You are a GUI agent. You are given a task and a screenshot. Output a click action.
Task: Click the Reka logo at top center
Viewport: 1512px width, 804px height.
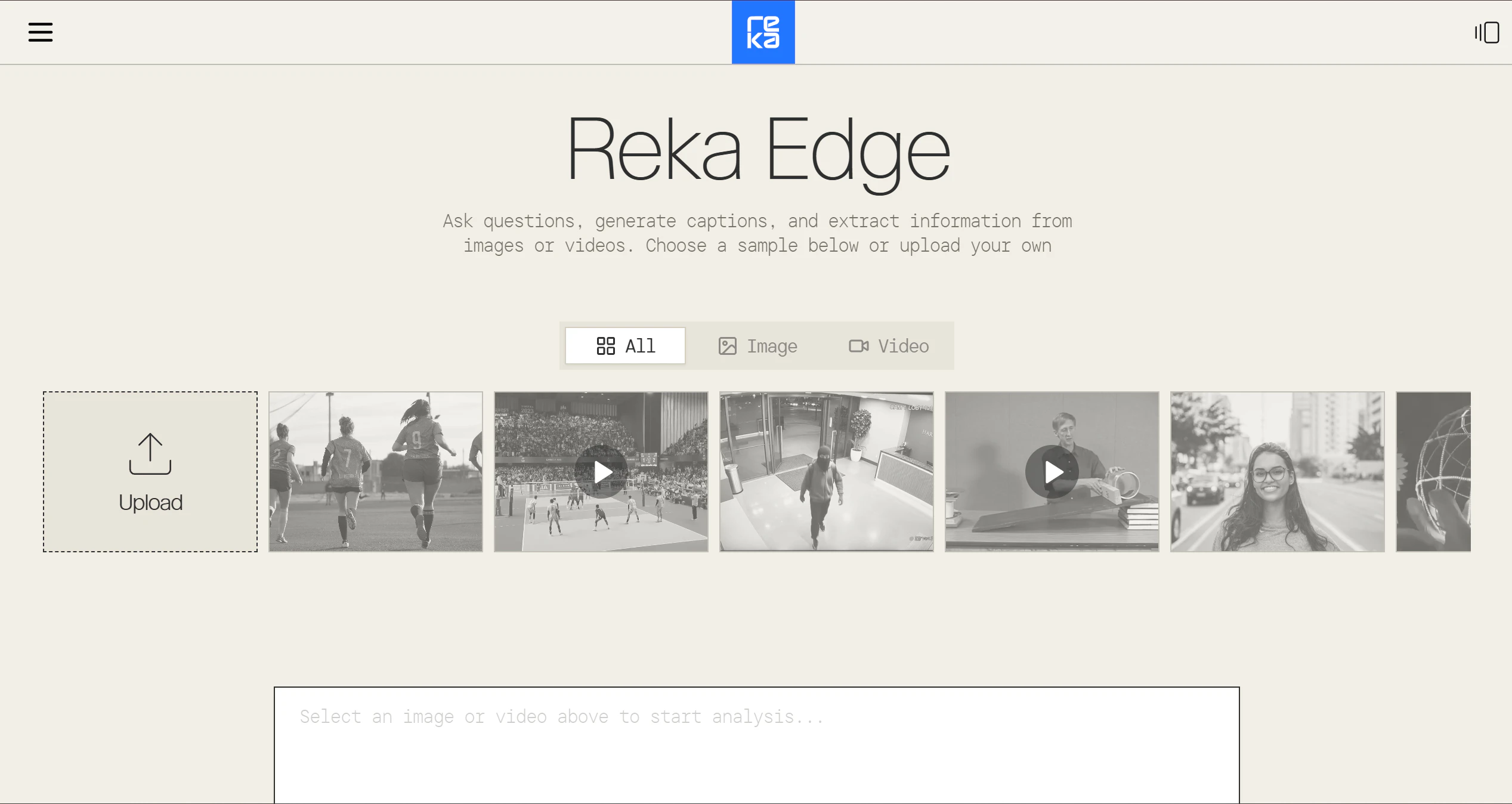pyautogui.click(x=763, y=32)
